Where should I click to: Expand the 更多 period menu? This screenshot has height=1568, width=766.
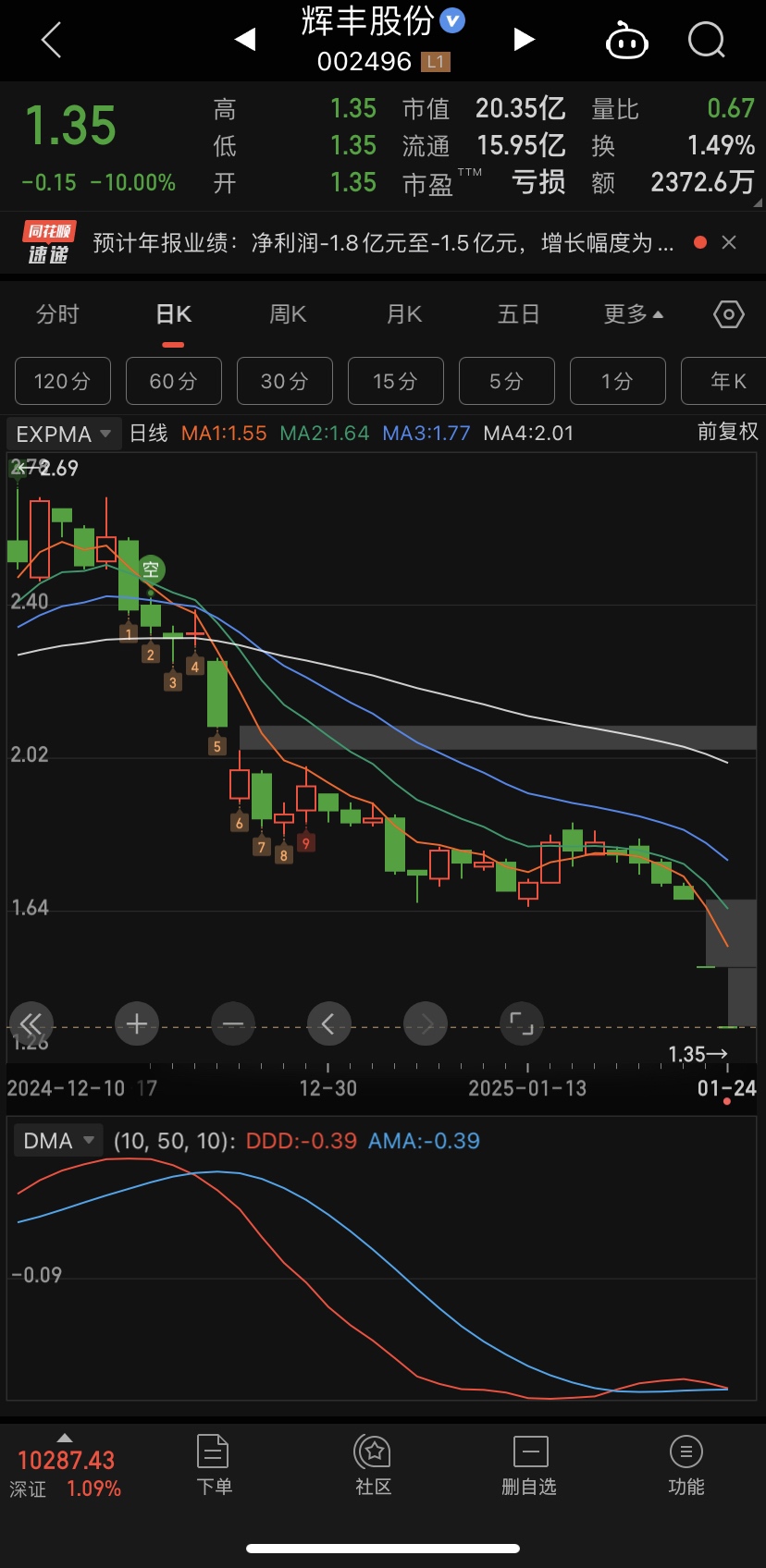click(634, 314)
